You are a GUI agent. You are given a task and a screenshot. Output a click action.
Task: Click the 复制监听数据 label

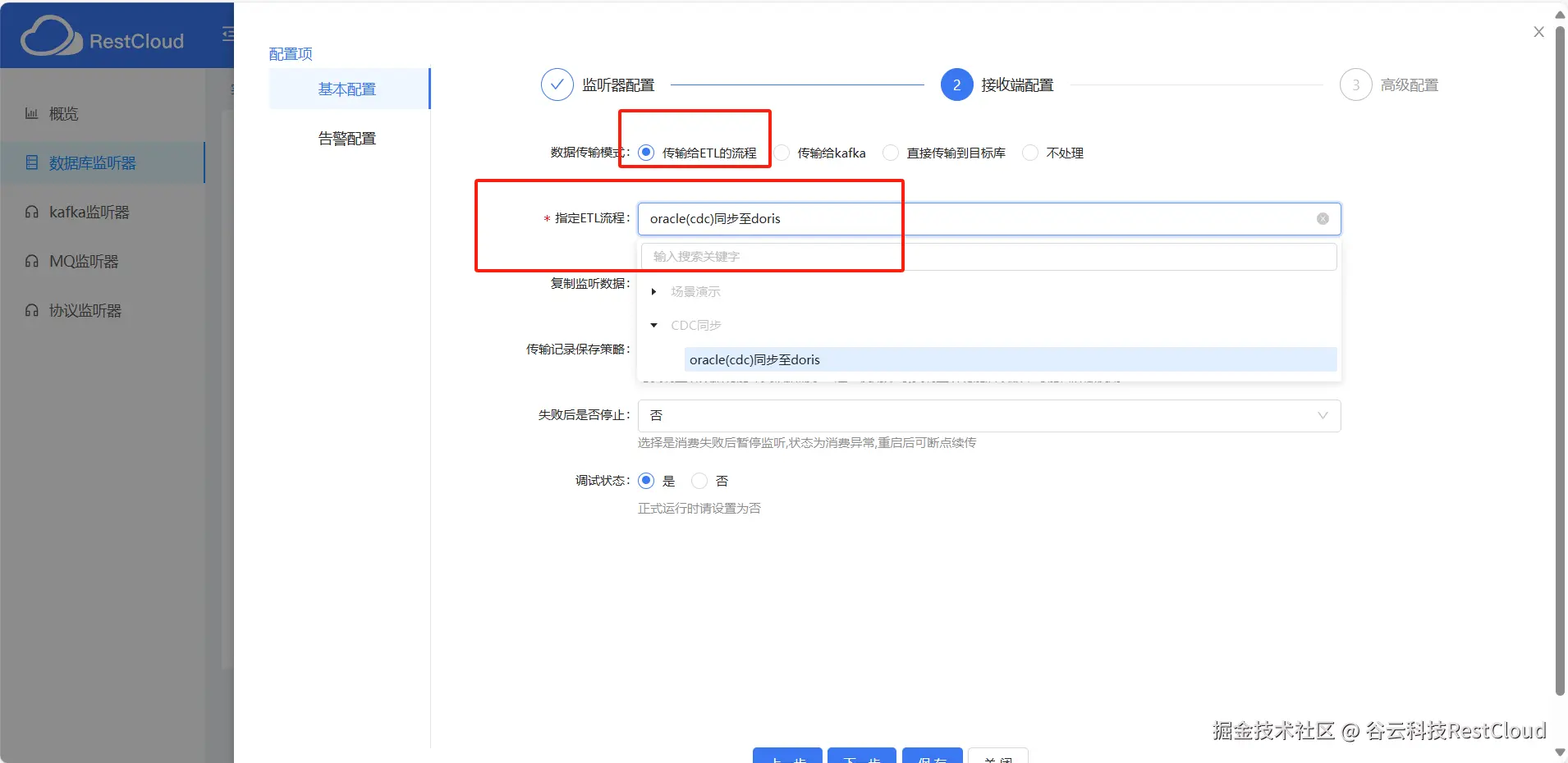click(590, 284)
